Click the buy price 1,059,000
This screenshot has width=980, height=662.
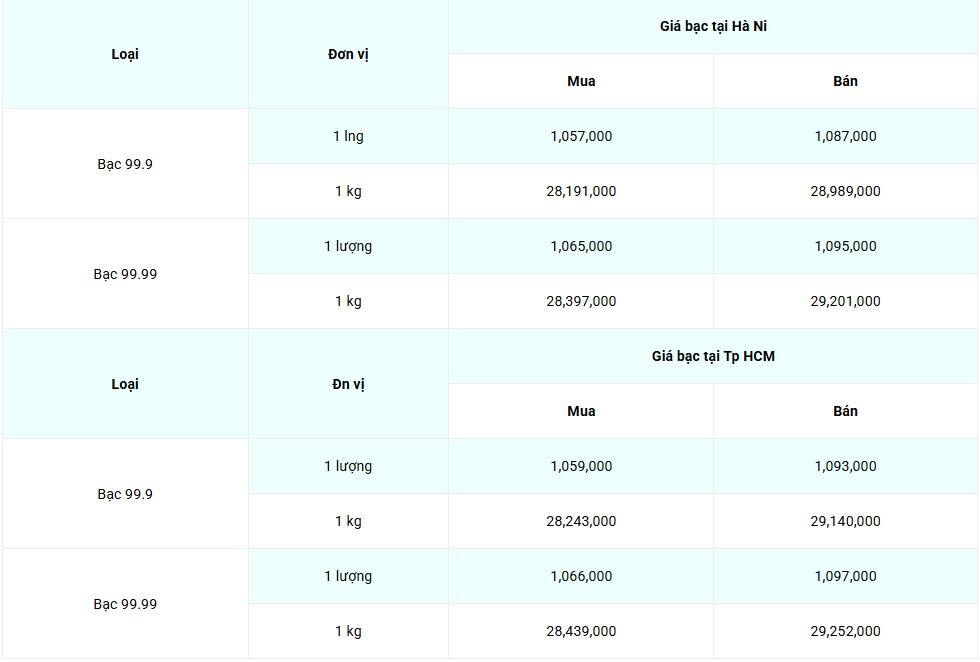click(x=581, y=466)
